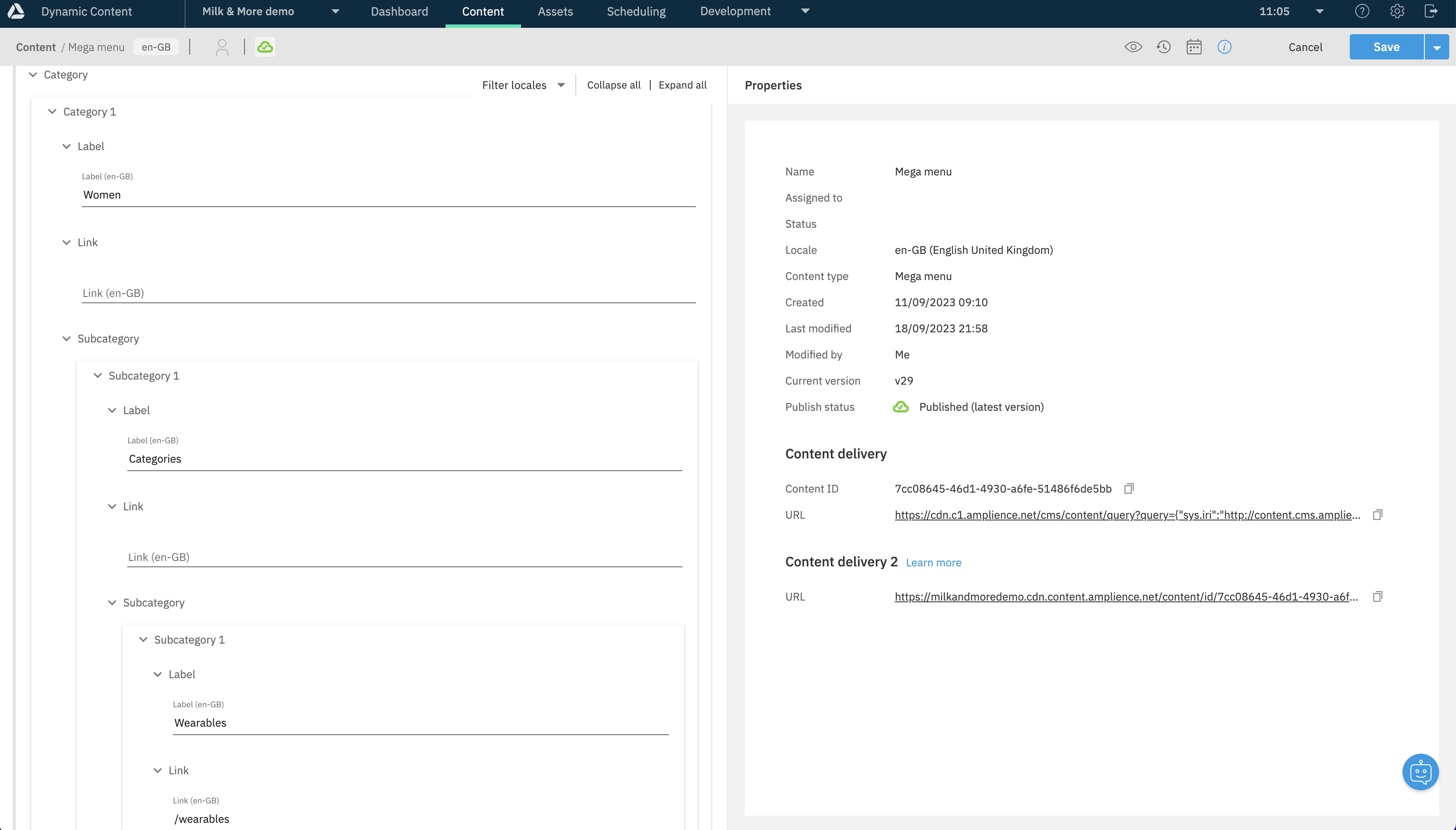Copy the Content ID using the copy icon

coord(1130,488)
